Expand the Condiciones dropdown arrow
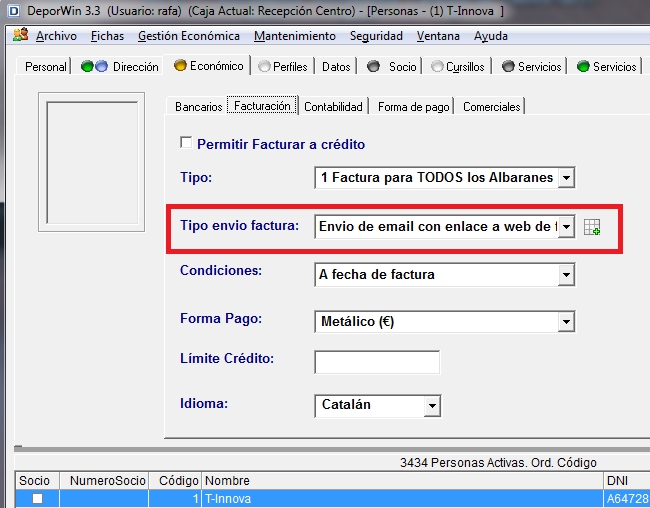 tap(566, 275)
